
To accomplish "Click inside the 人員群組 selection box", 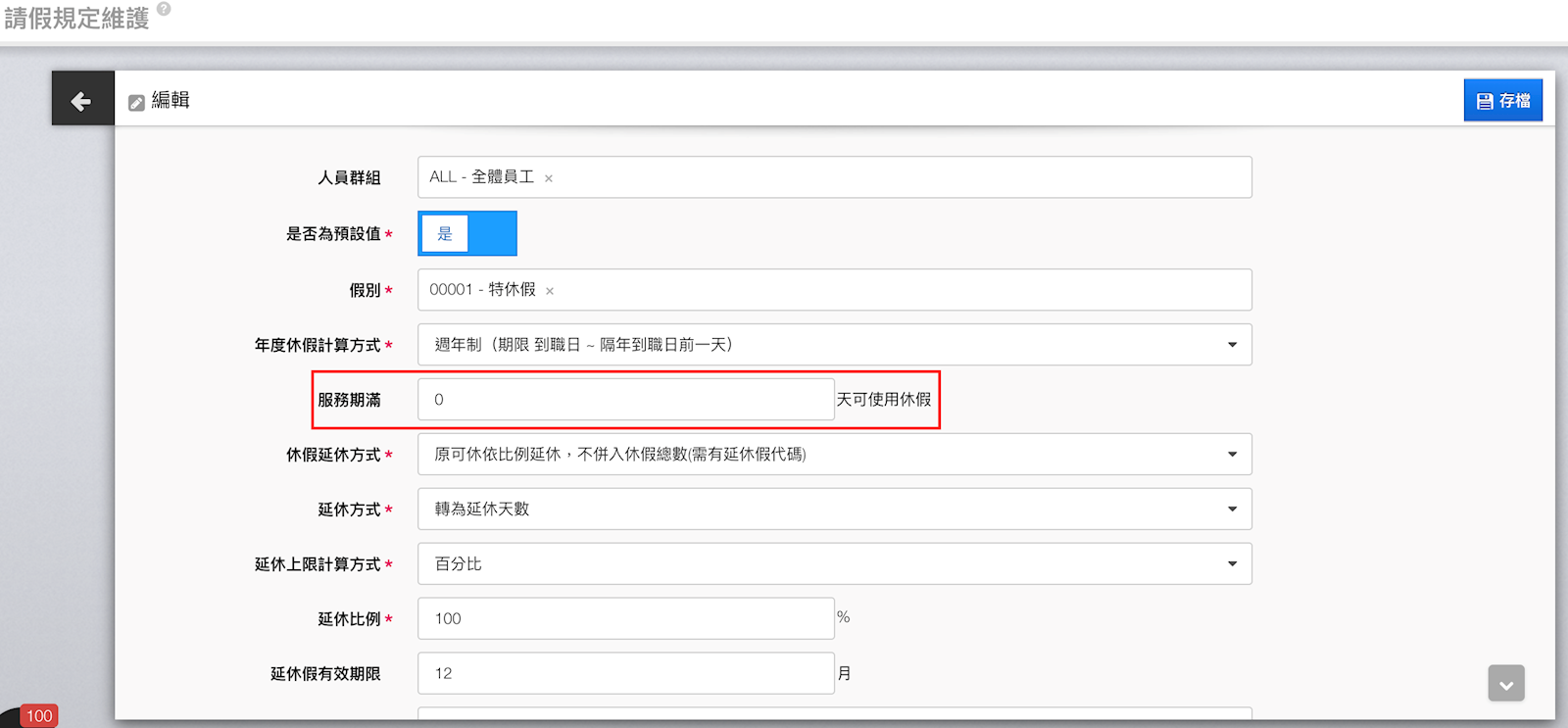I will click(882, 177).
